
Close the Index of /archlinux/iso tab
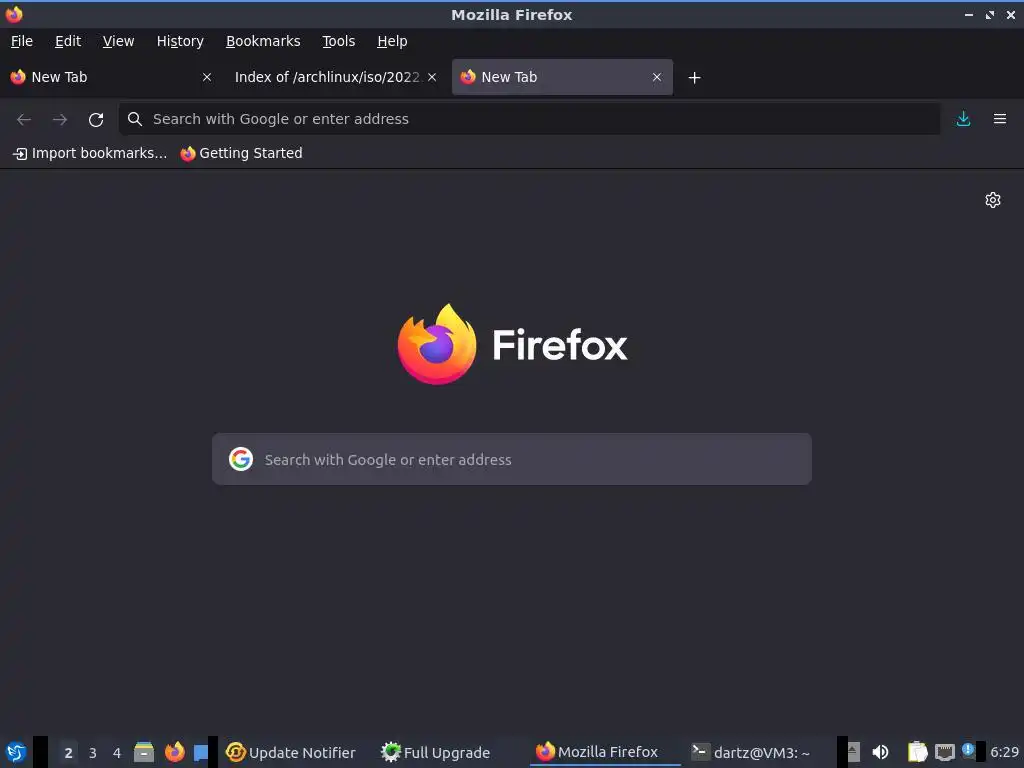coord(432,77)
